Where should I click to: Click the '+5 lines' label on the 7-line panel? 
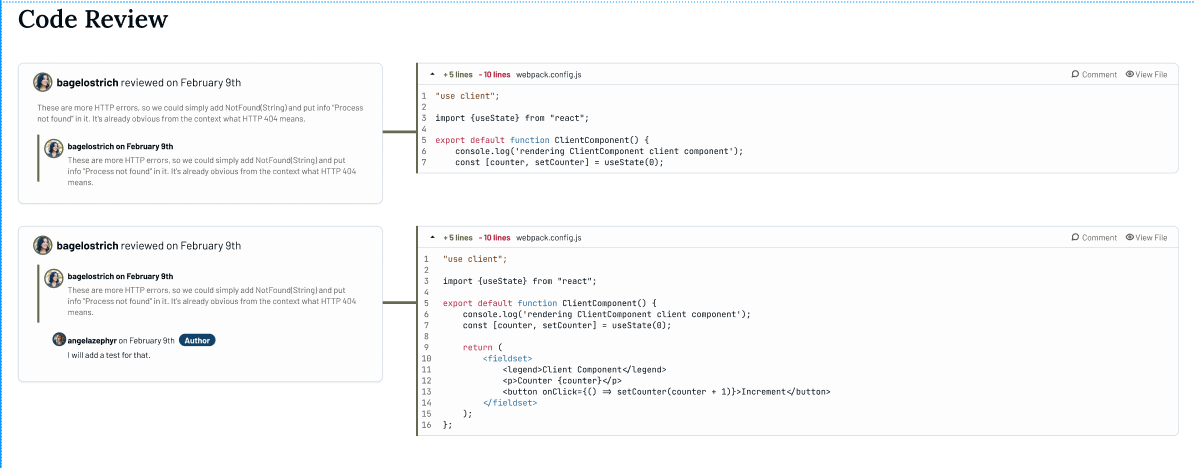(x=457, y=75)
